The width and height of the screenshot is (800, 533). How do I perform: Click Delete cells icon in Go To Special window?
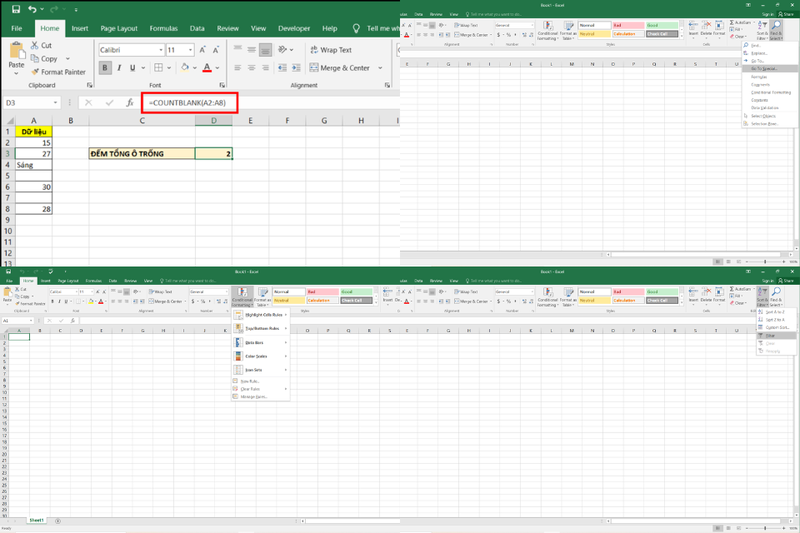(x=706, y=24)
